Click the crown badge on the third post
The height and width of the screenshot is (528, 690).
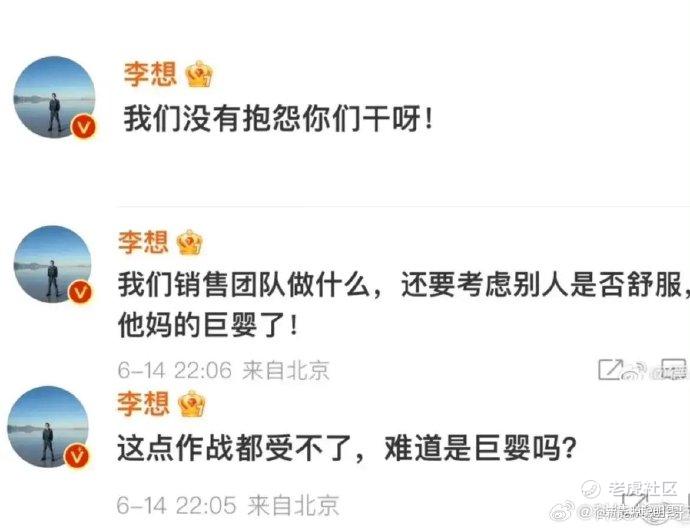pyautogui.click(x=192, y=403)
